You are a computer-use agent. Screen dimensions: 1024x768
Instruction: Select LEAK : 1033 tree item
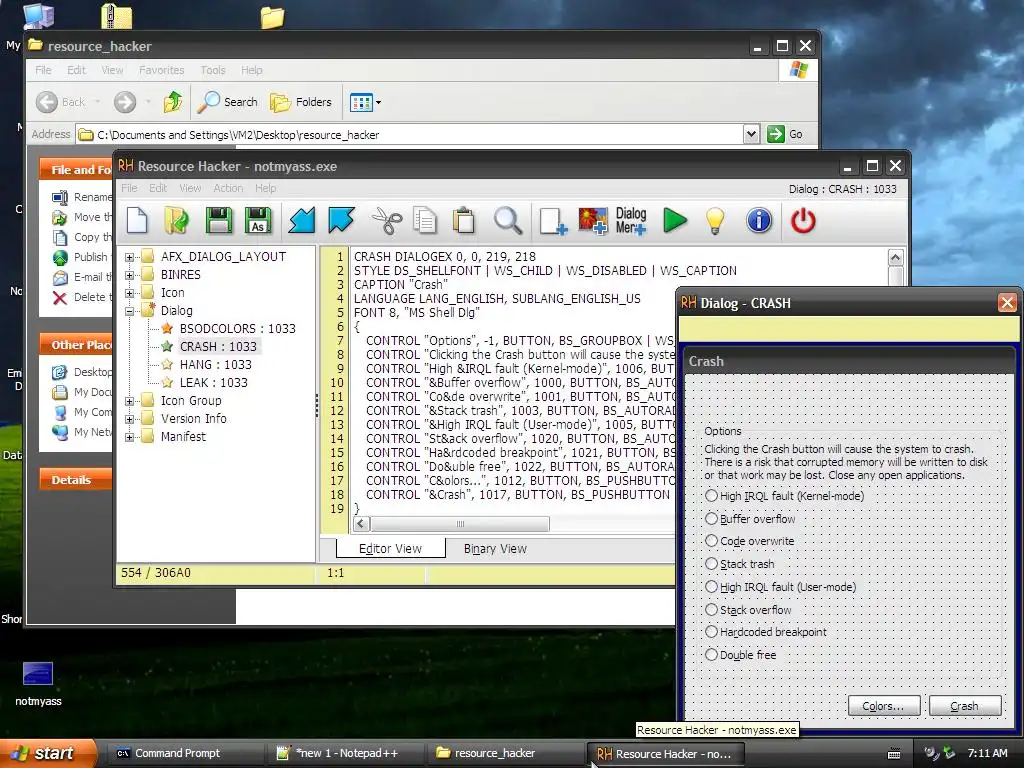[214, 383]
